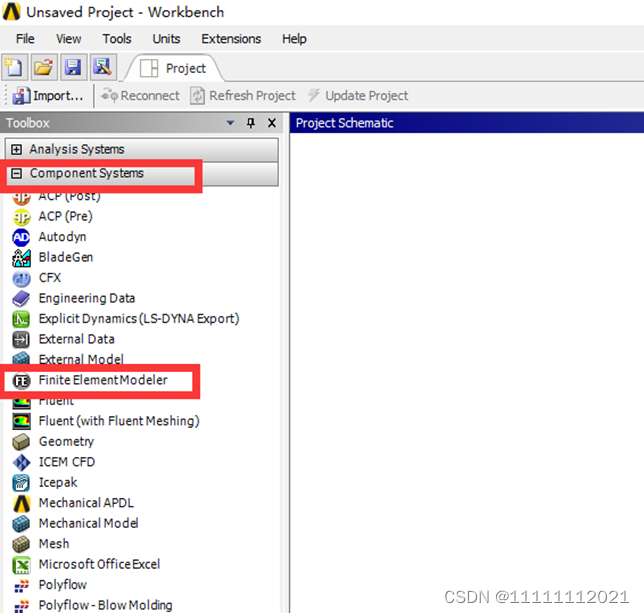Select the Microsoft Office Excel icon
The image size is (644, 613).
point(21,565)
